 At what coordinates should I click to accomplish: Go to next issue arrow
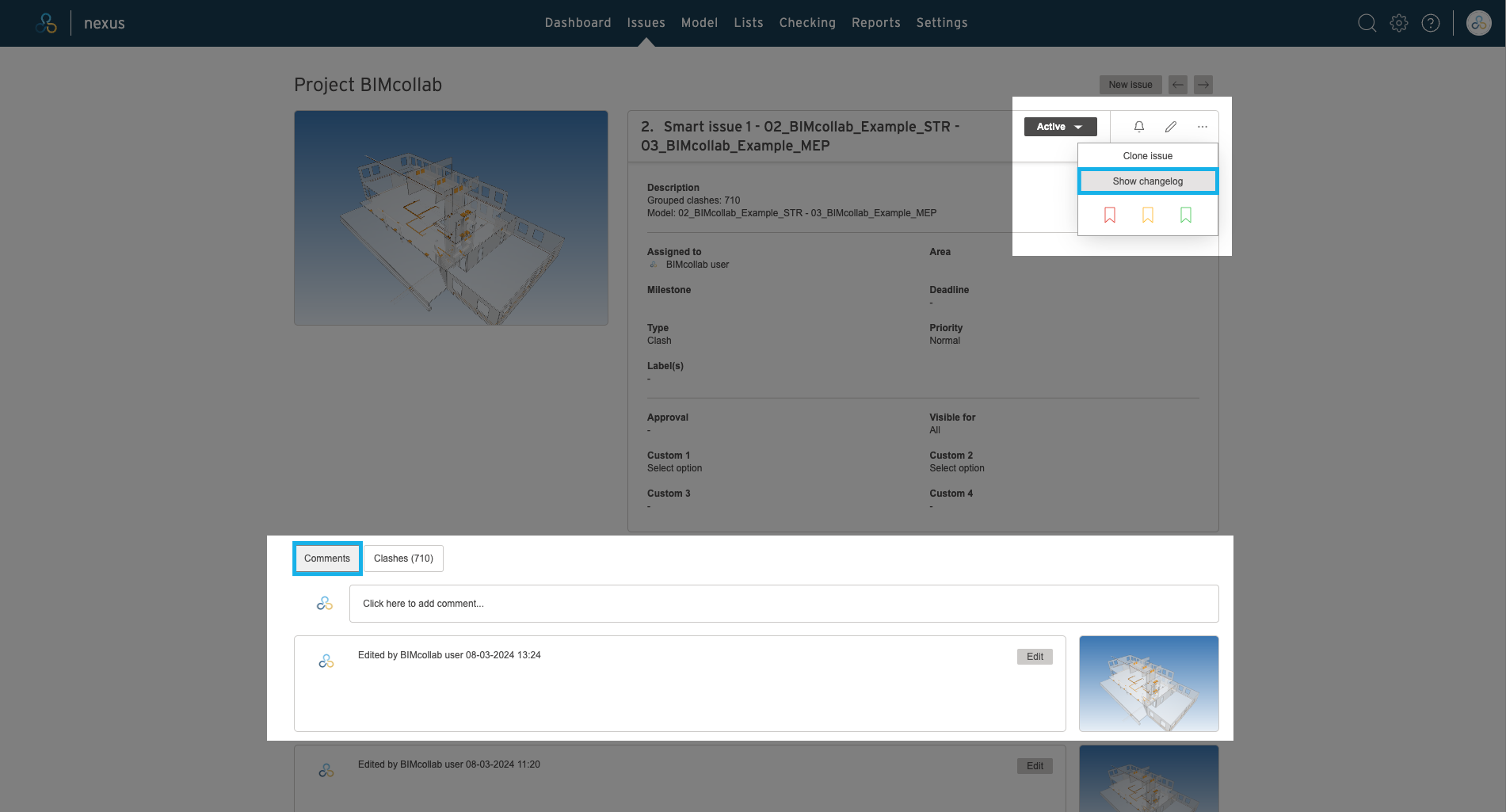1203,85
